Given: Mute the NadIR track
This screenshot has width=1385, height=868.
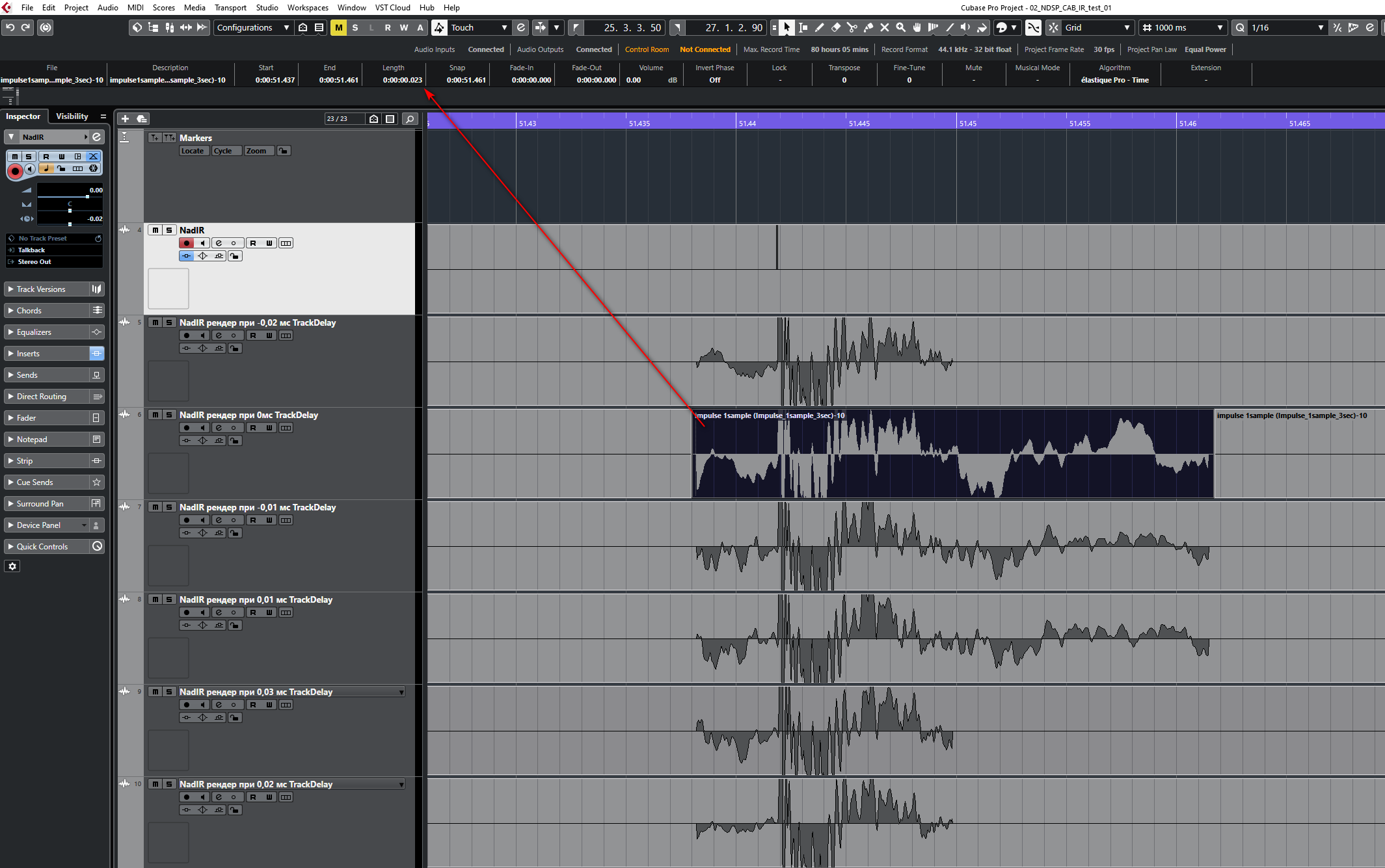Looking at the screenshot, I should click(155, 230).
